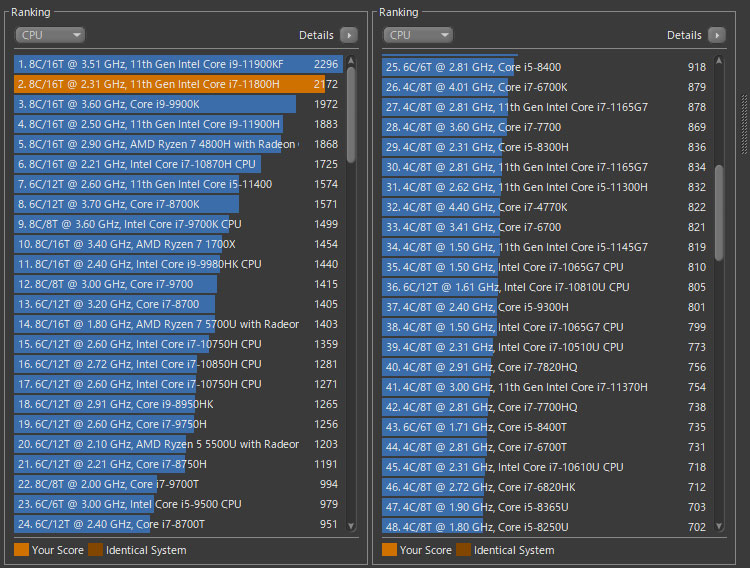Click the score 918 value
Screen dimensions: 750x568
point(696,67)
